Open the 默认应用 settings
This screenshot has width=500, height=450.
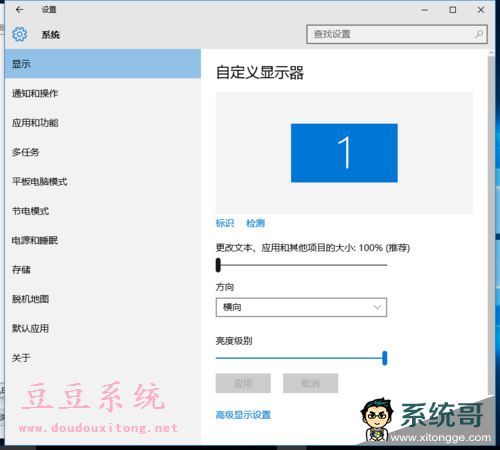pyautogui.click(x=103, y=328)
